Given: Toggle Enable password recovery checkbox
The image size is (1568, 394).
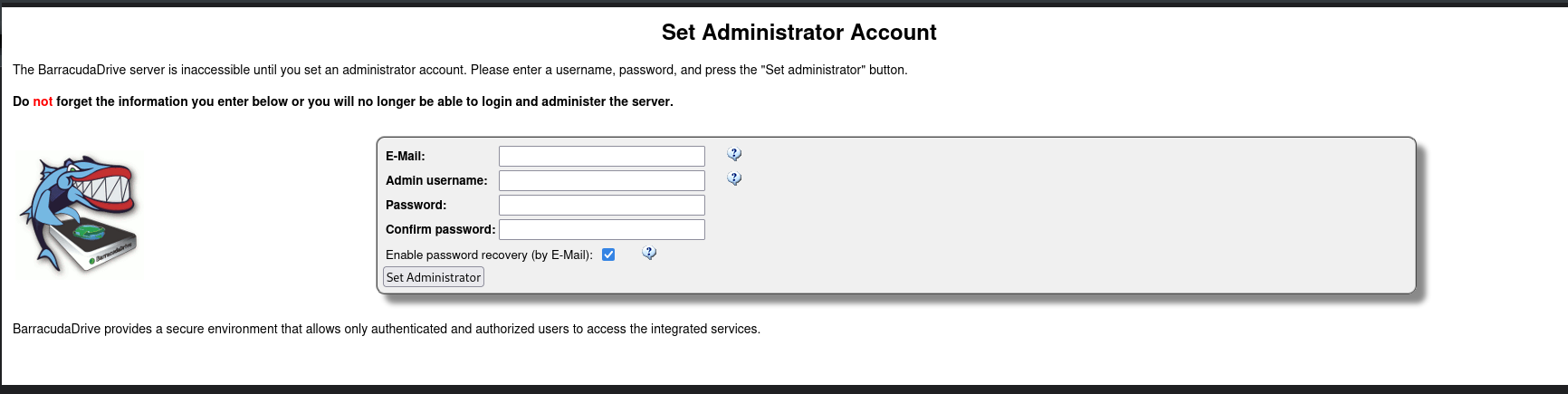Looking at the screenshot, I should [608, 255].
